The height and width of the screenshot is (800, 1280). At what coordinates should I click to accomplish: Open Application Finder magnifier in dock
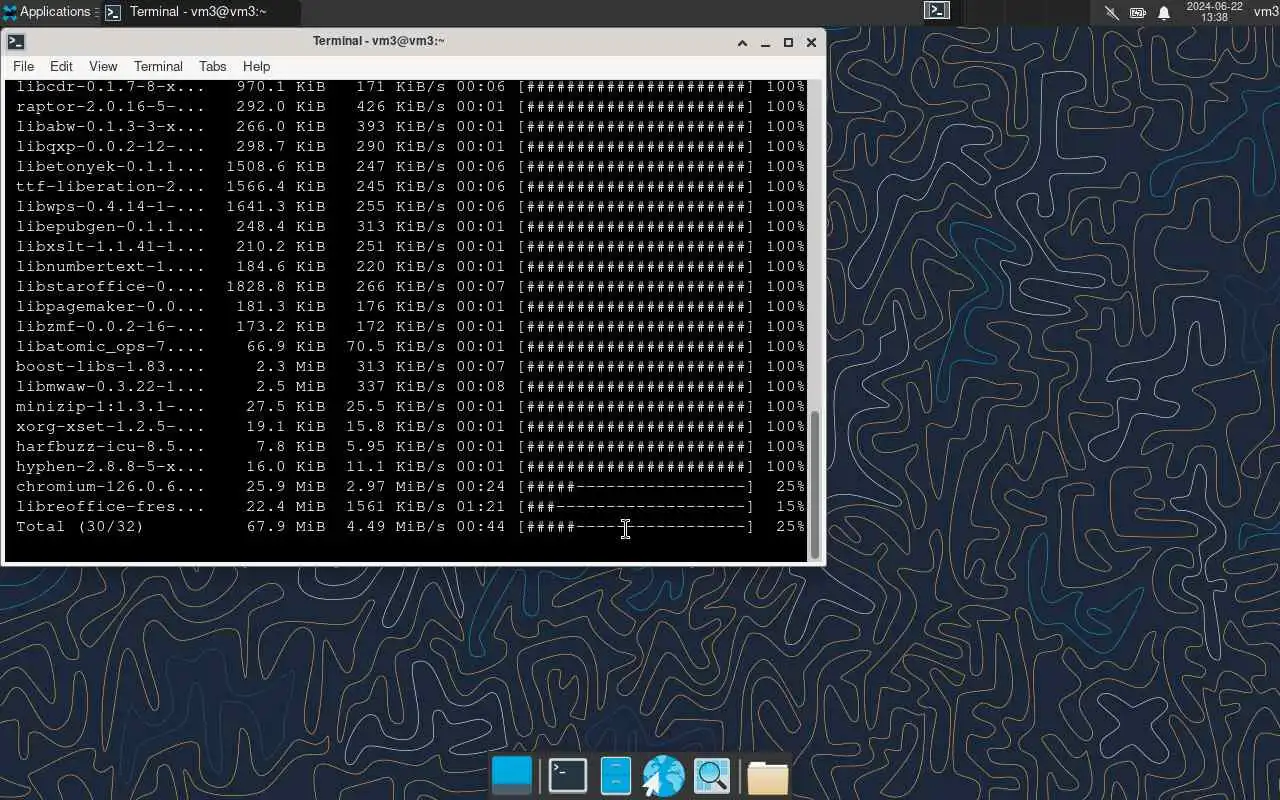[712, 776]
